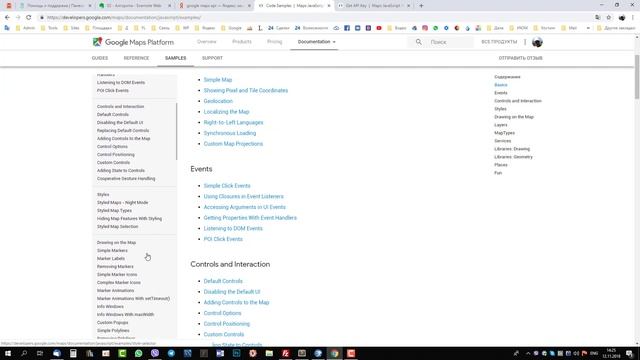Click the browser back arrow
Viewport: 640px width, 360px height.
[7, 18]
